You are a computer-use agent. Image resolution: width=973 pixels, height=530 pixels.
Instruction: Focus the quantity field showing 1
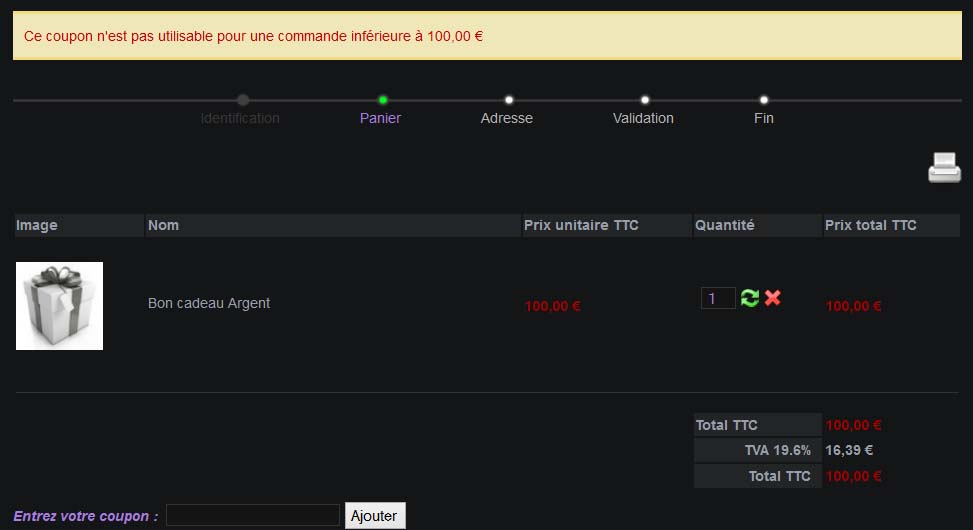tap(718, 298)
